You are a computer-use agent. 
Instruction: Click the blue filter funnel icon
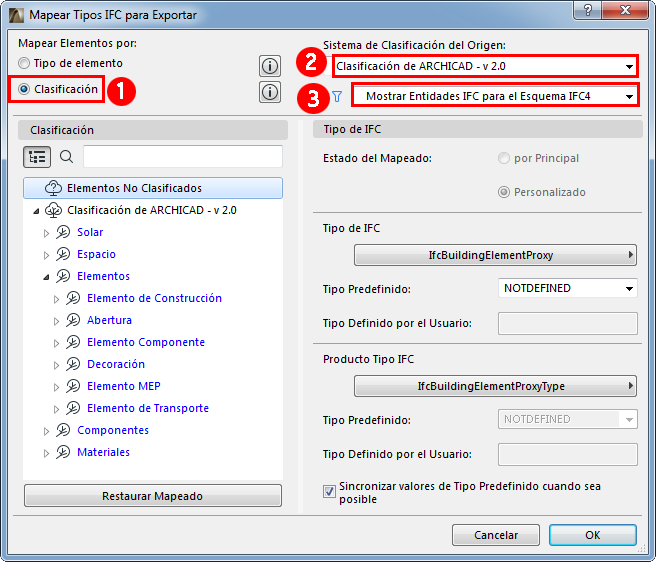click(x=337, y=97)
